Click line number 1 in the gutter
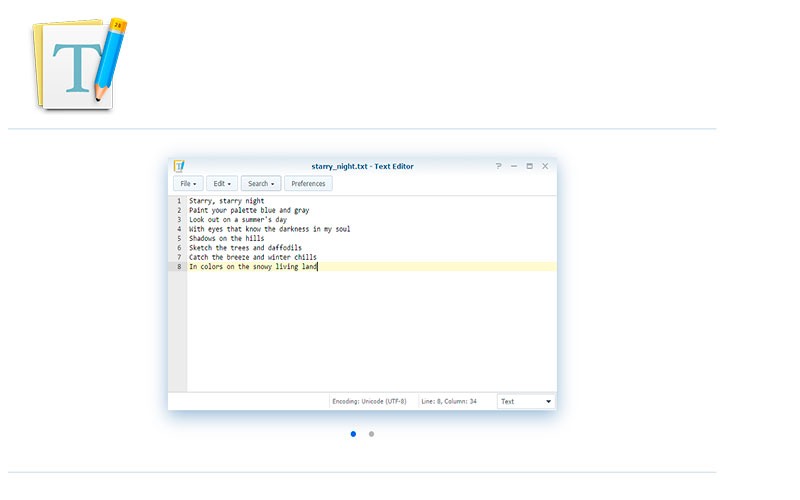800x500 pixels. coord(179,201)
